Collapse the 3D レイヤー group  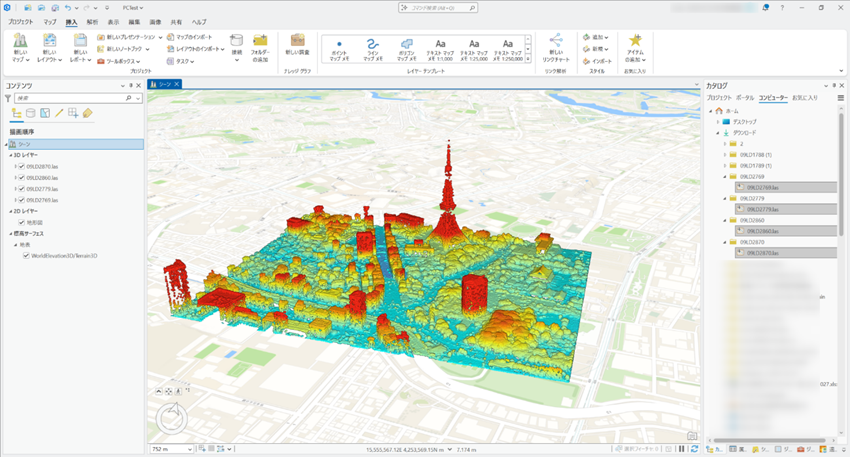(11, 155)
